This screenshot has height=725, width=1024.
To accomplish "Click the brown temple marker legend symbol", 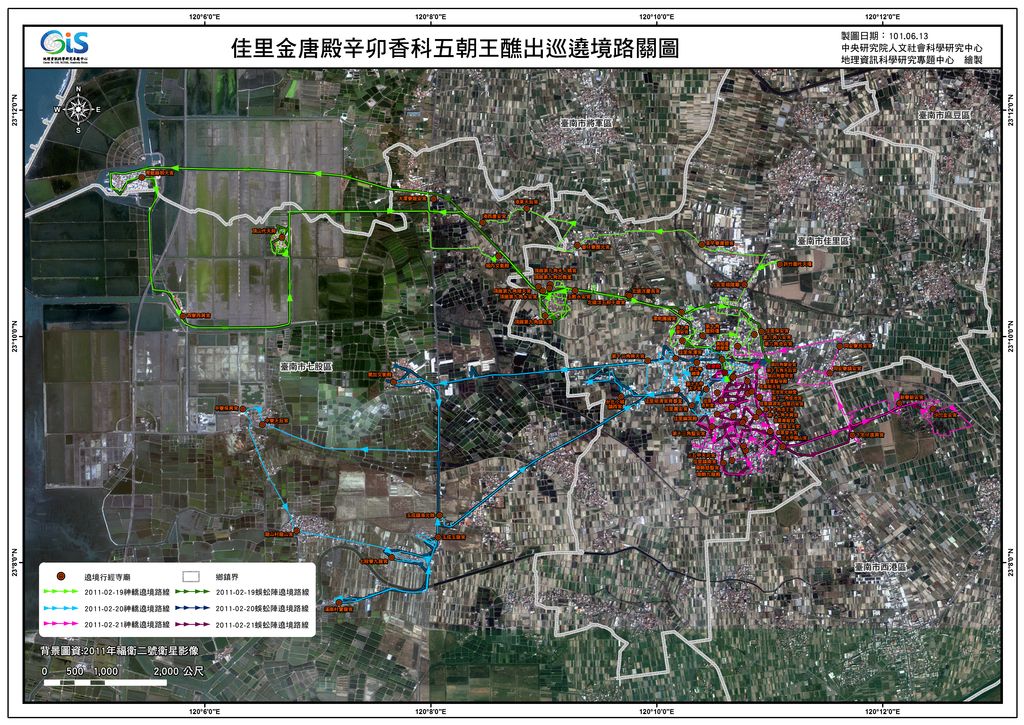I will point(60,577).
